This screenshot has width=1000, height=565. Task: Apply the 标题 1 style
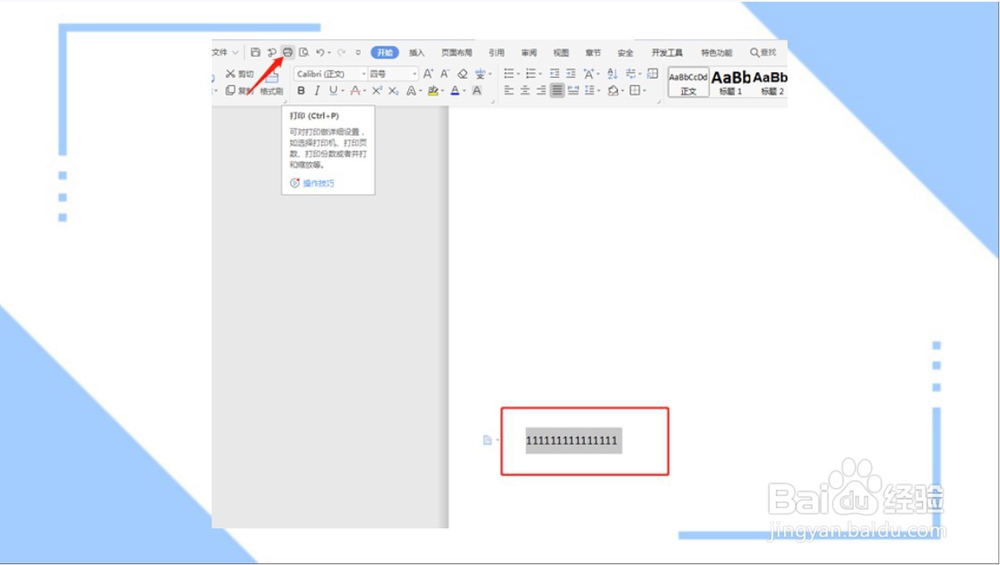pos(731,82)
